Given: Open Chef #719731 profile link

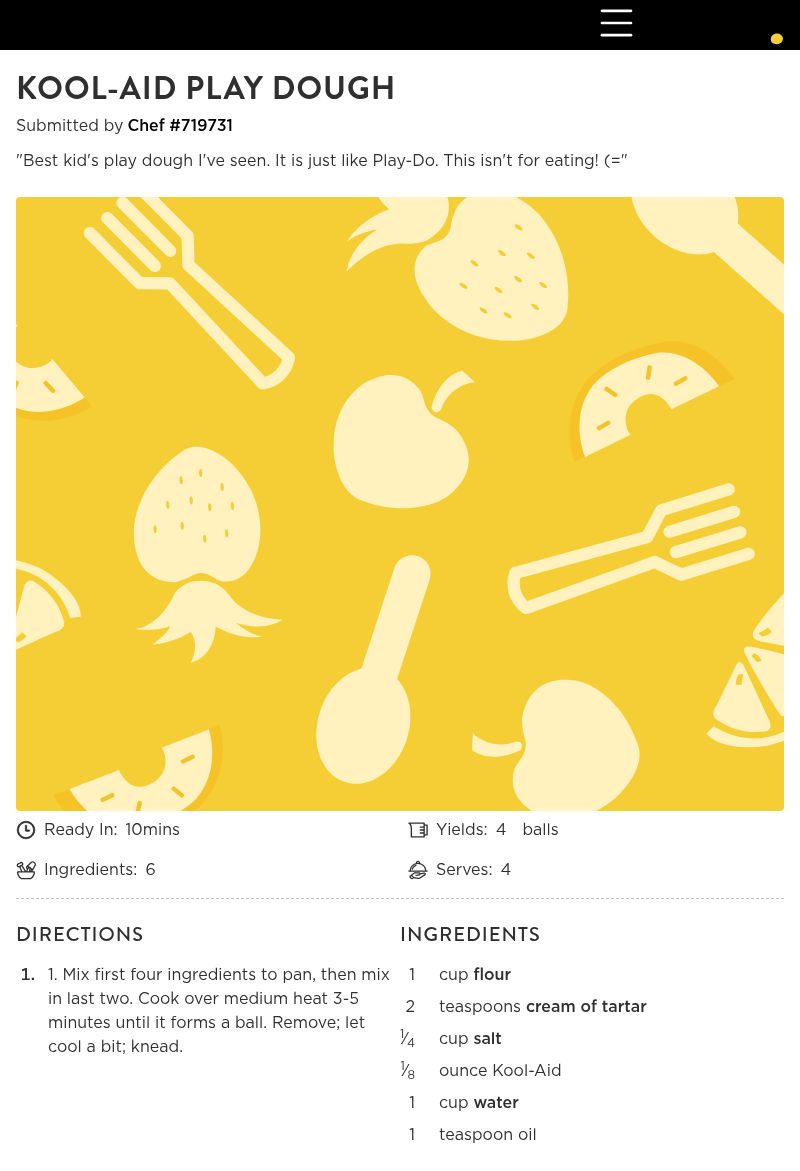Looking at the screenshot, I should pyautogui.click(x=180, y=126).
